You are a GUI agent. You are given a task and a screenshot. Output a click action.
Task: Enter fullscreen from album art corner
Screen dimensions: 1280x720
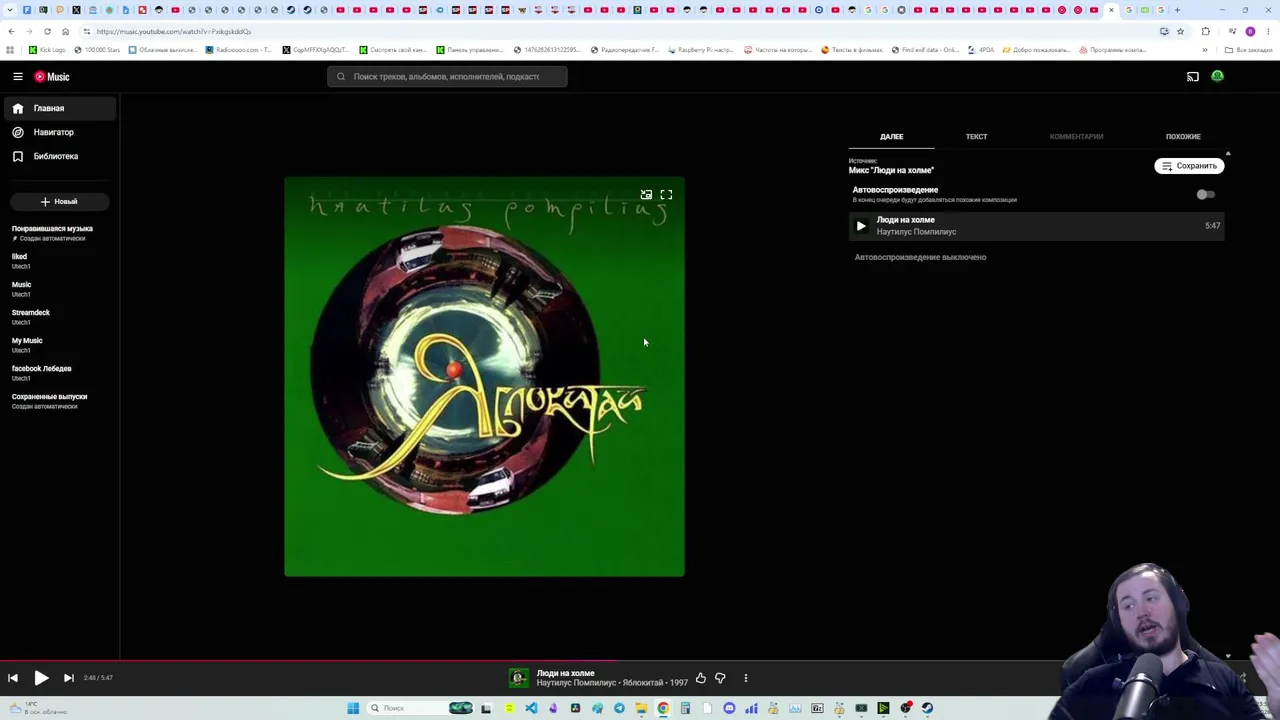[666, 195]
